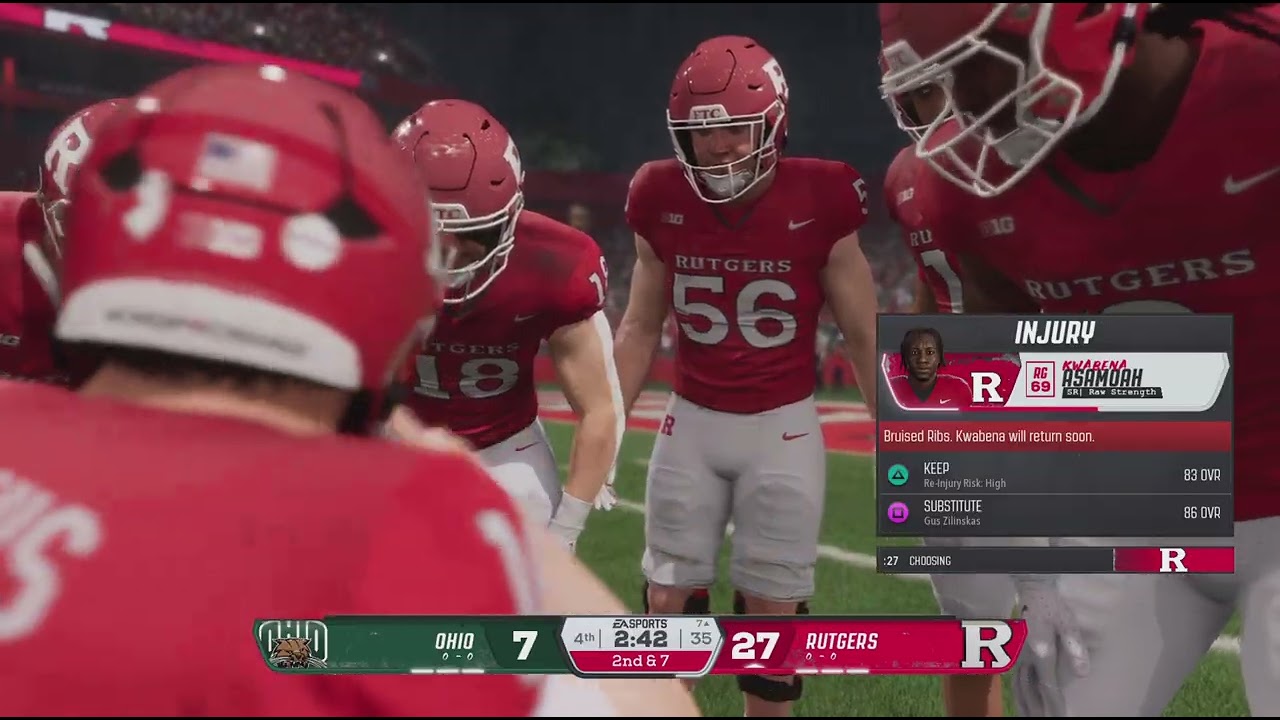The height and width of the screenshot is (720, 1280).
Task: Click the RG 69 position badge
Action: pyautogui.click(x=1040, y=379)
